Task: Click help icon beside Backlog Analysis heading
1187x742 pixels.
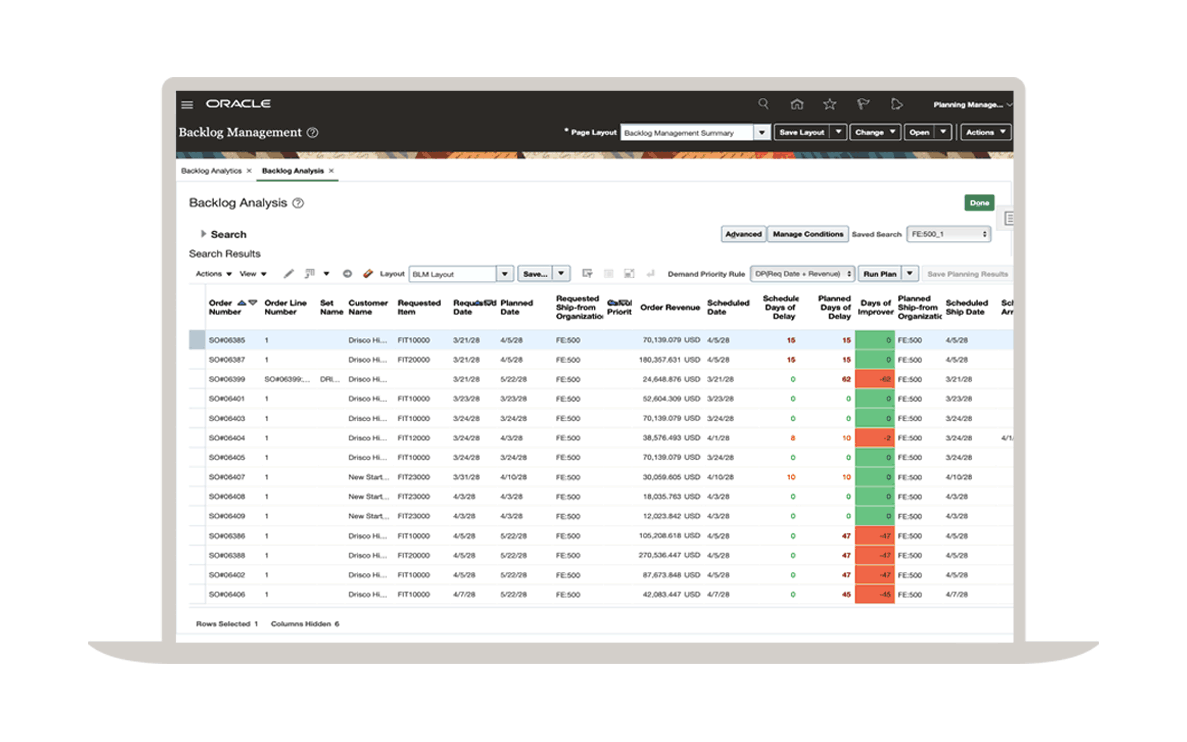Action: click(298, 203)
